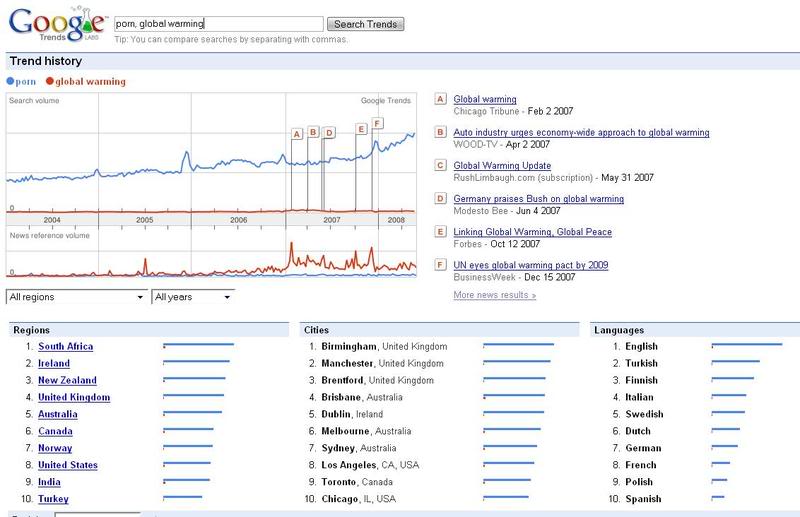Select United Kingdom in Regions list

[73, 397]
